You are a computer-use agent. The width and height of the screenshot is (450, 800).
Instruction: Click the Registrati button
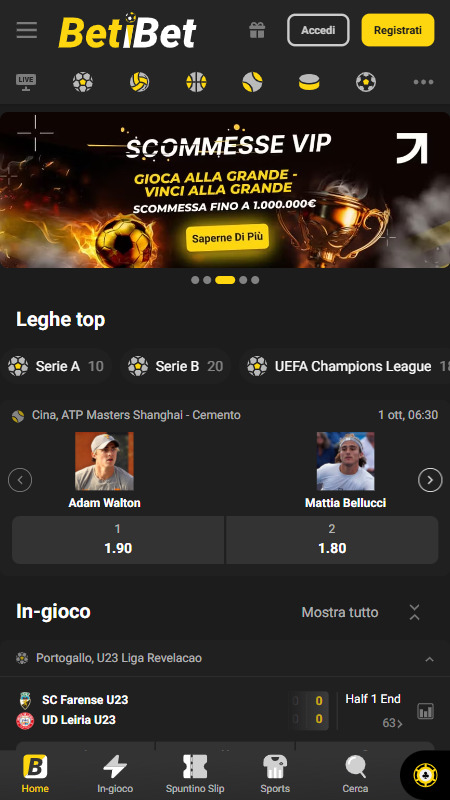pyautogui.click(x=398, y=30)
